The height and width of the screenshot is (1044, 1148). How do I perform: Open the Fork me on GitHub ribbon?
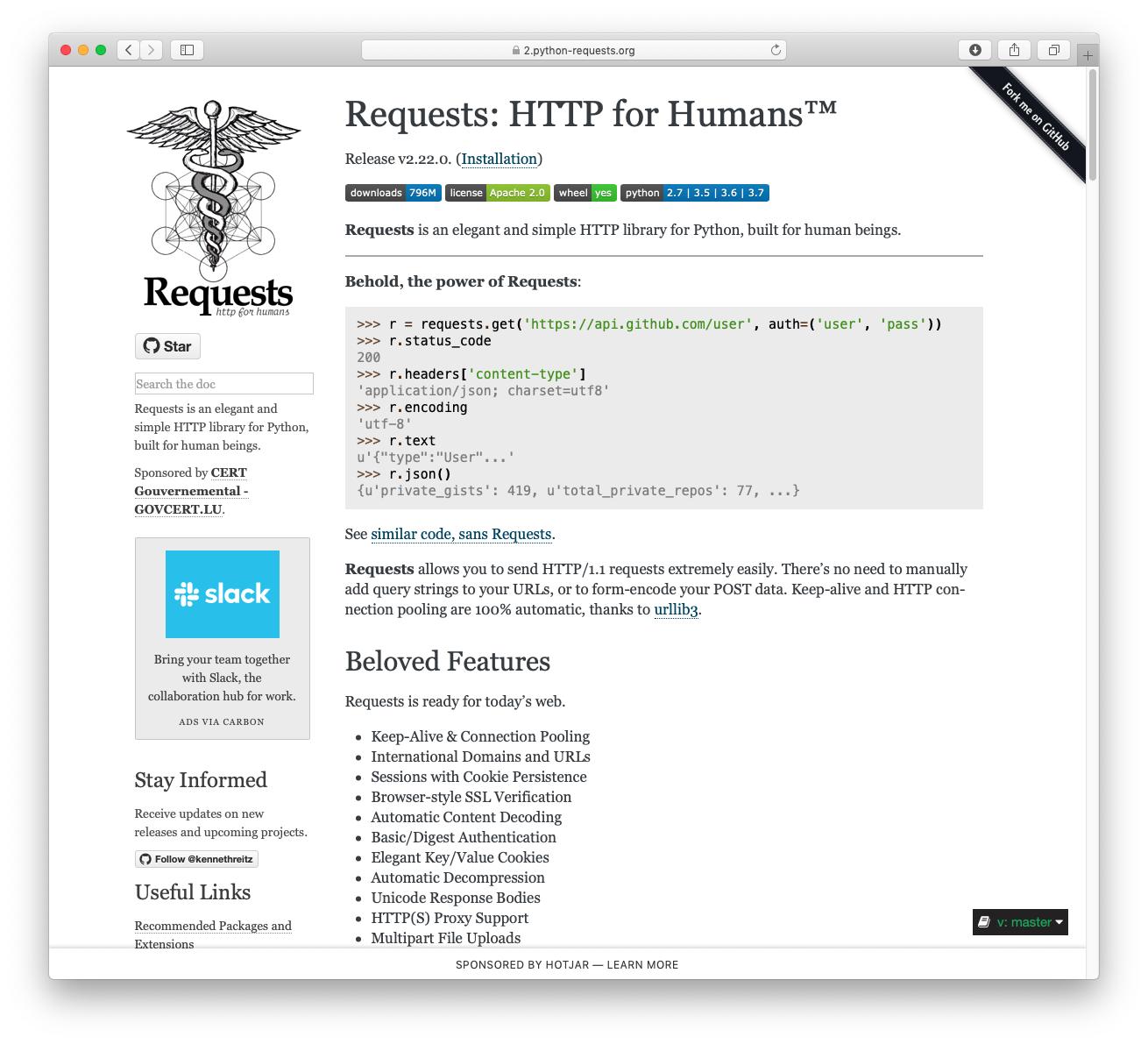(1037, 117)
